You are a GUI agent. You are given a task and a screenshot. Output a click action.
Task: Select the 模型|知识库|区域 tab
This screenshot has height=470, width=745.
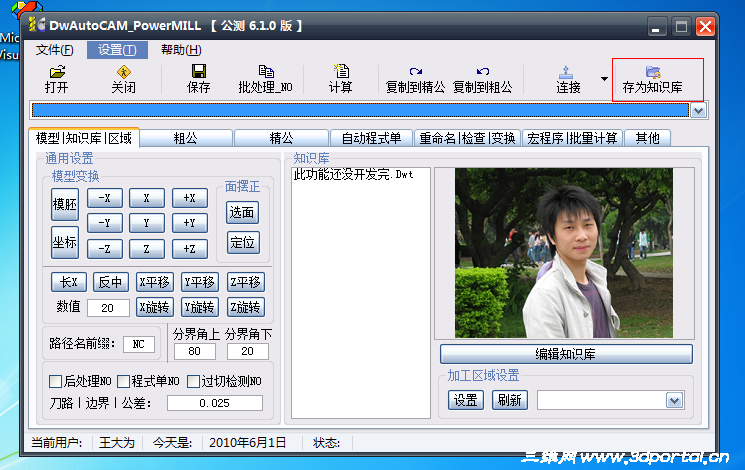click(x=84, y=138)
